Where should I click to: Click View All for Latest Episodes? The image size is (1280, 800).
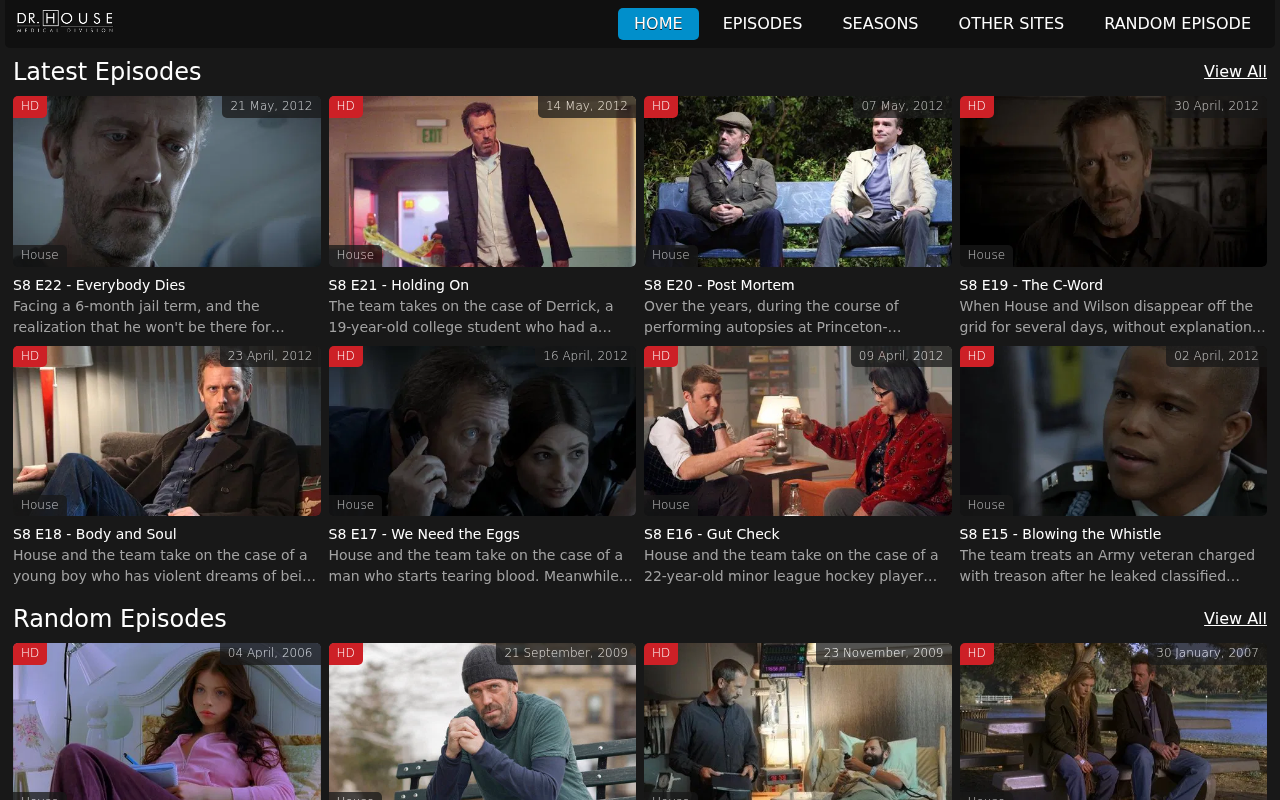(1235, 72)
